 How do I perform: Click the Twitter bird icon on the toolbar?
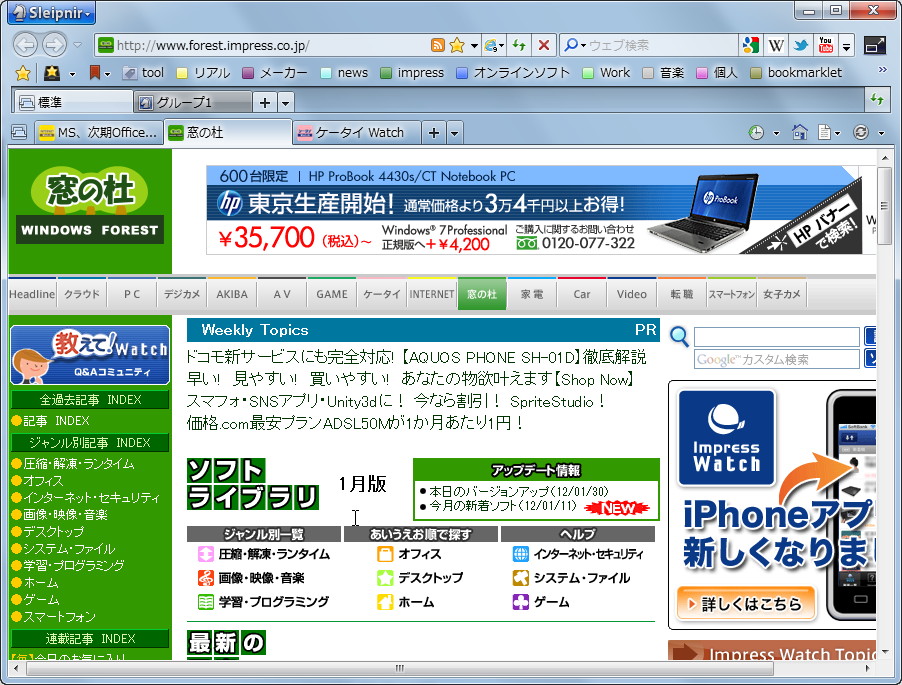pyautogui.click(x=801, y=45)
